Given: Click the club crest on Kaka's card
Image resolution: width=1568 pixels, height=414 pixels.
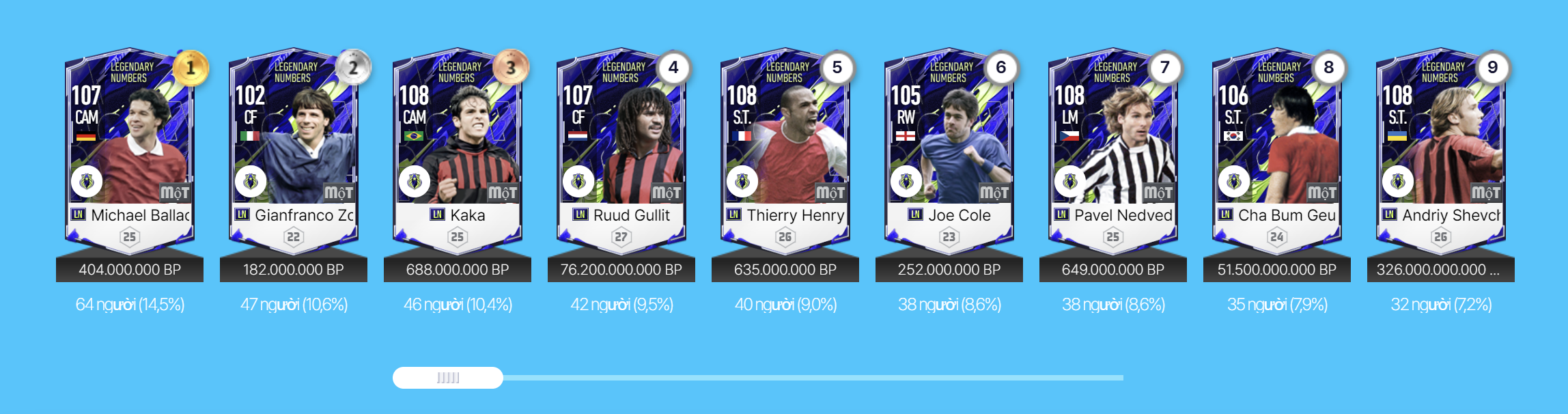Looking at the screenshot, I should point(415,182).
